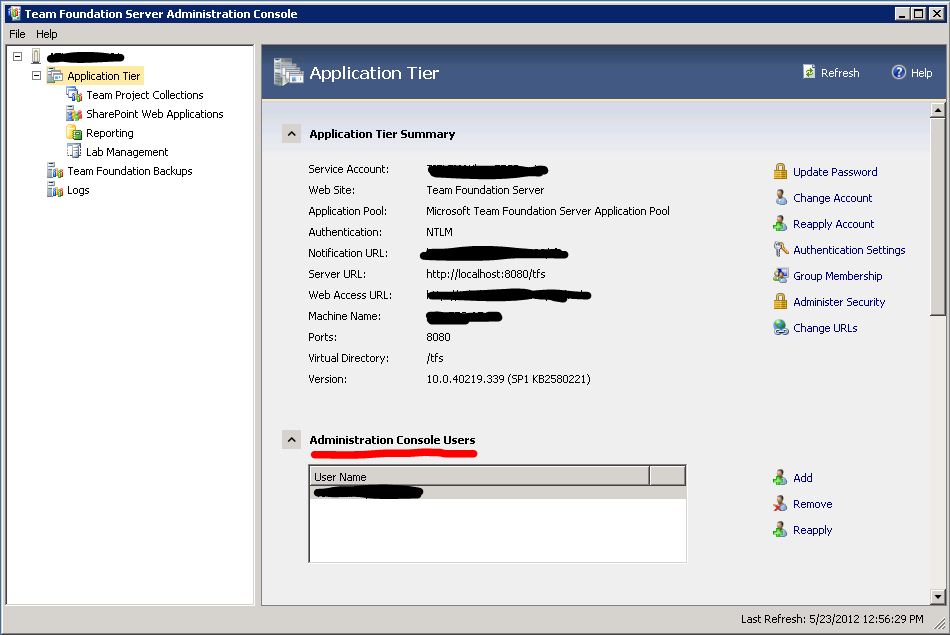Click the Refresh icon in header
Screen dimensions: 950x635
(x=809, y=72)
